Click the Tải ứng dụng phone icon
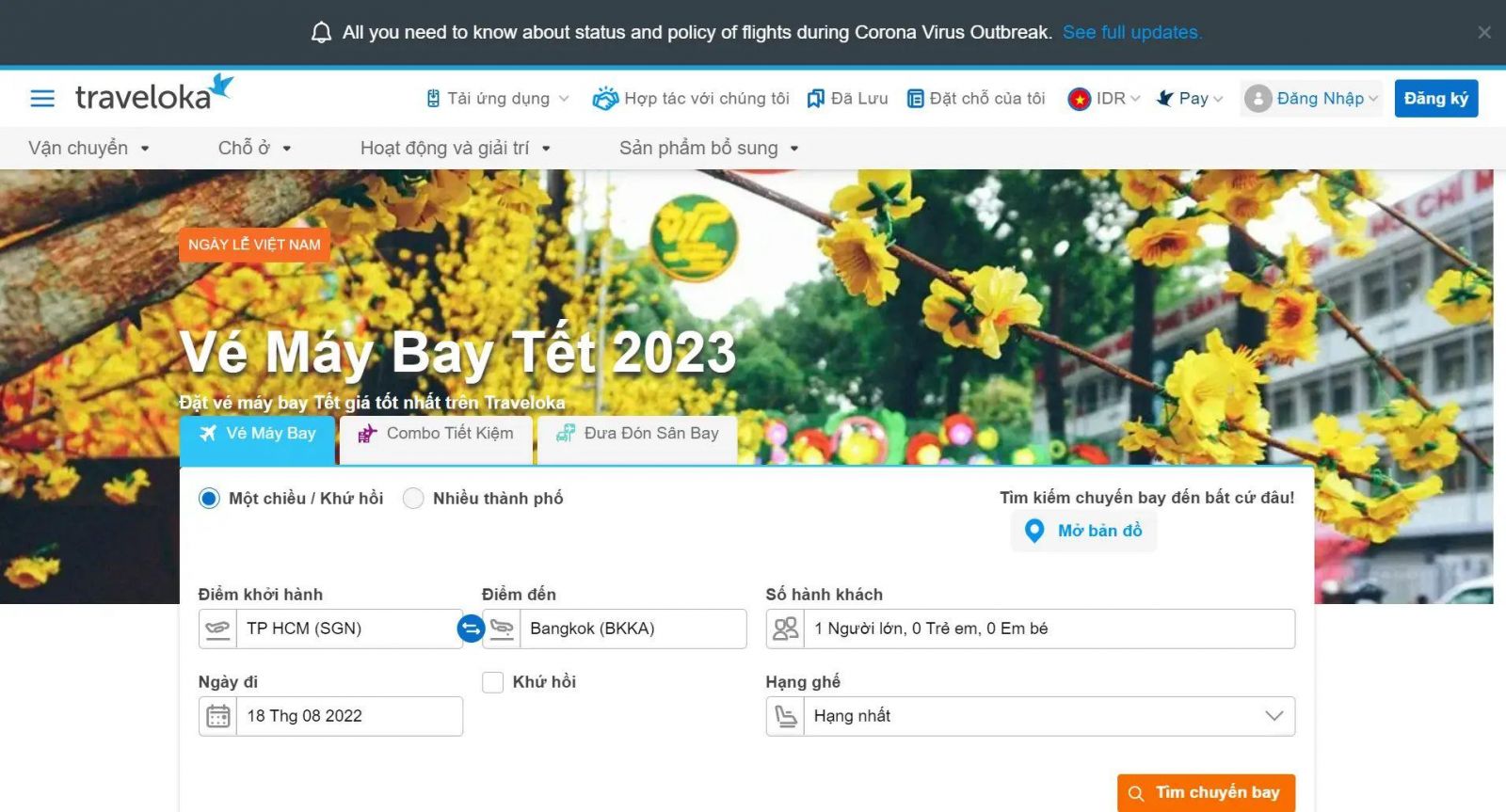This screenshot has width=1506, height=812. coord(433,98)
